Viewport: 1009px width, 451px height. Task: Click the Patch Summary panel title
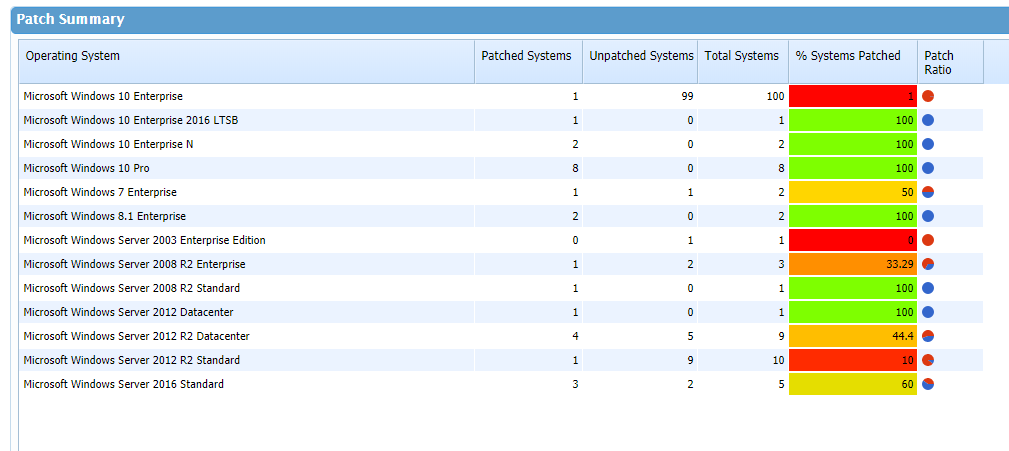pos(70,19)
